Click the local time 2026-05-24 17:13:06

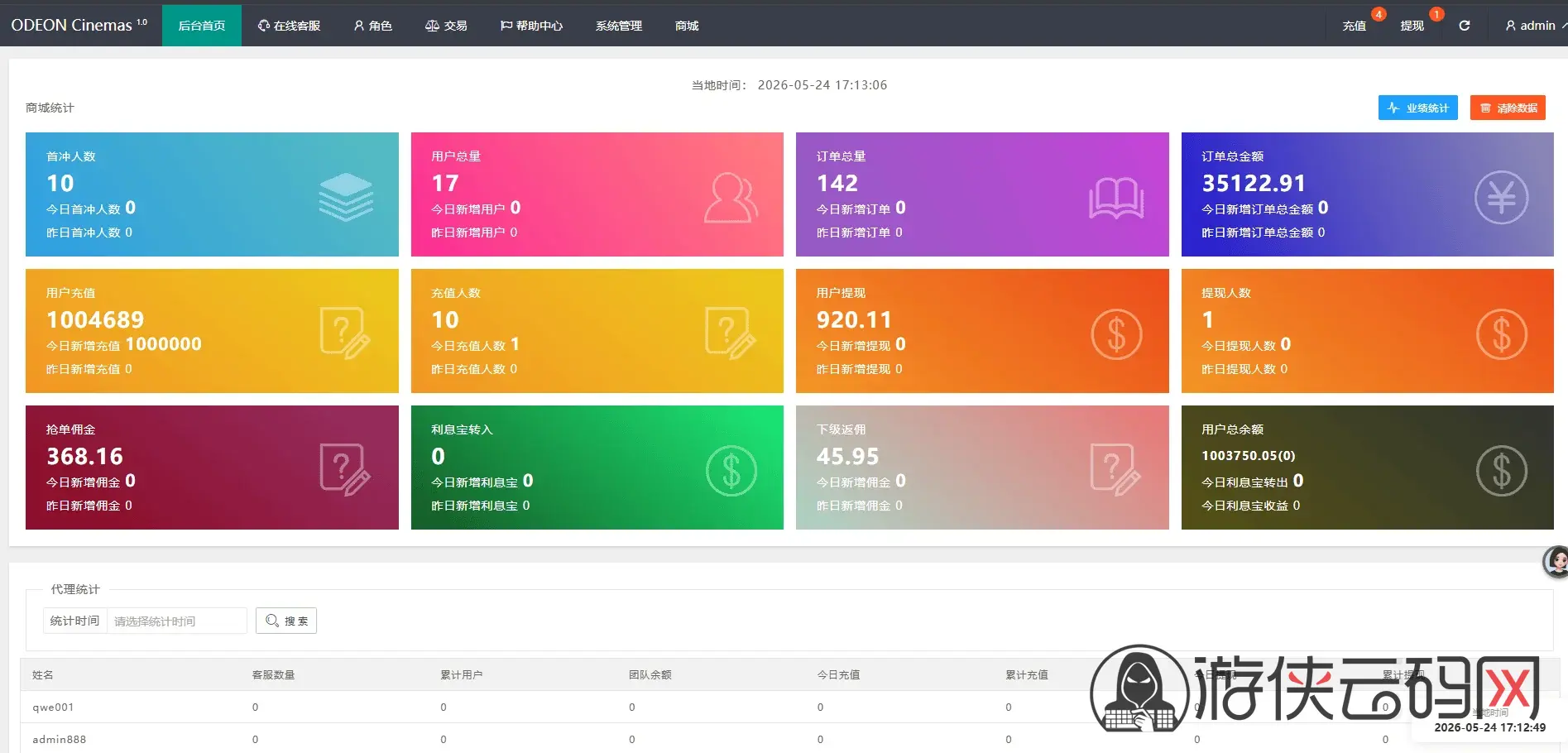coord(822,84)
